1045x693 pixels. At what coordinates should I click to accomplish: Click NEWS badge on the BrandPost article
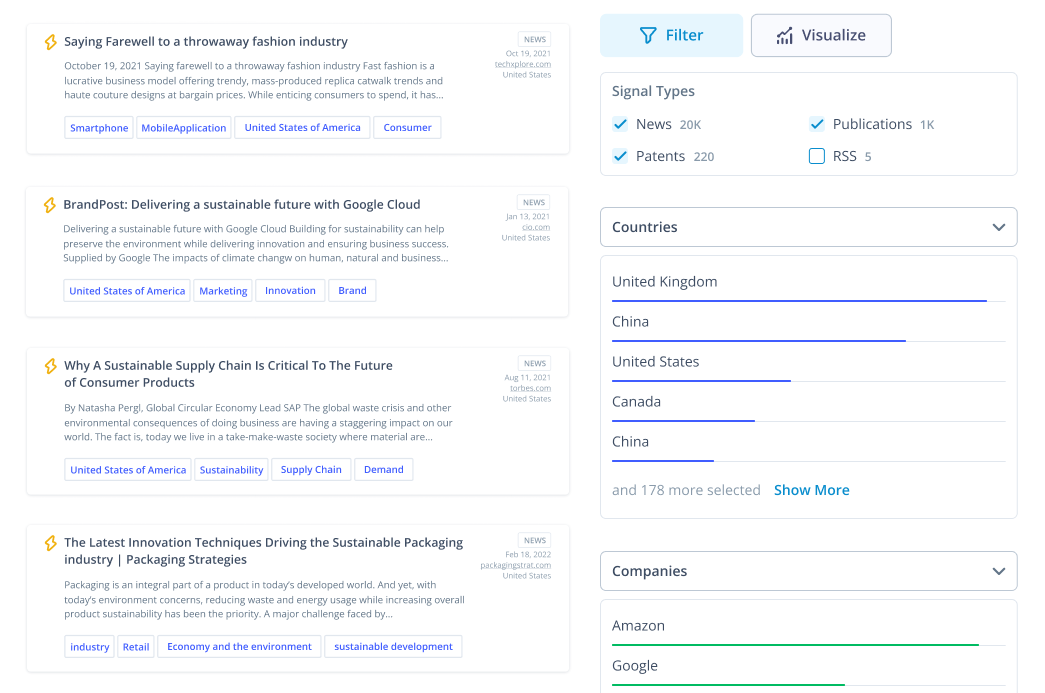(x=534, y=203)
